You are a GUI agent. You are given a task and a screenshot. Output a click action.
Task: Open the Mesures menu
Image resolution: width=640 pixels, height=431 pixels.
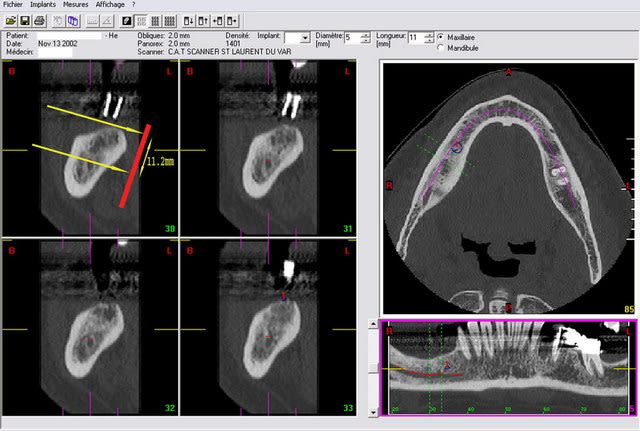tap(82, 5)
